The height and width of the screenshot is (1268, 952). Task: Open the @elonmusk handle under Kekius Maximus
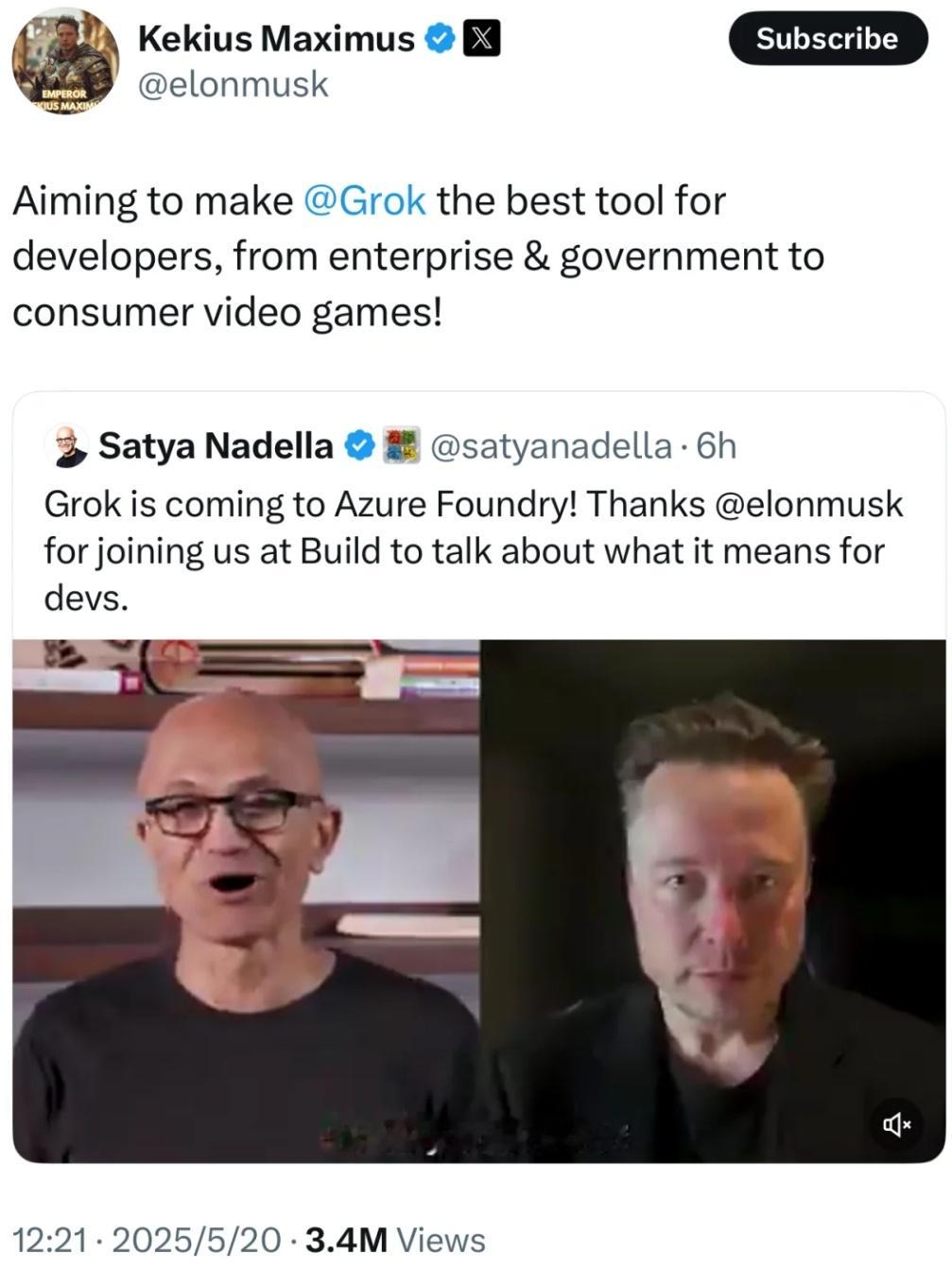coord(233,84)
